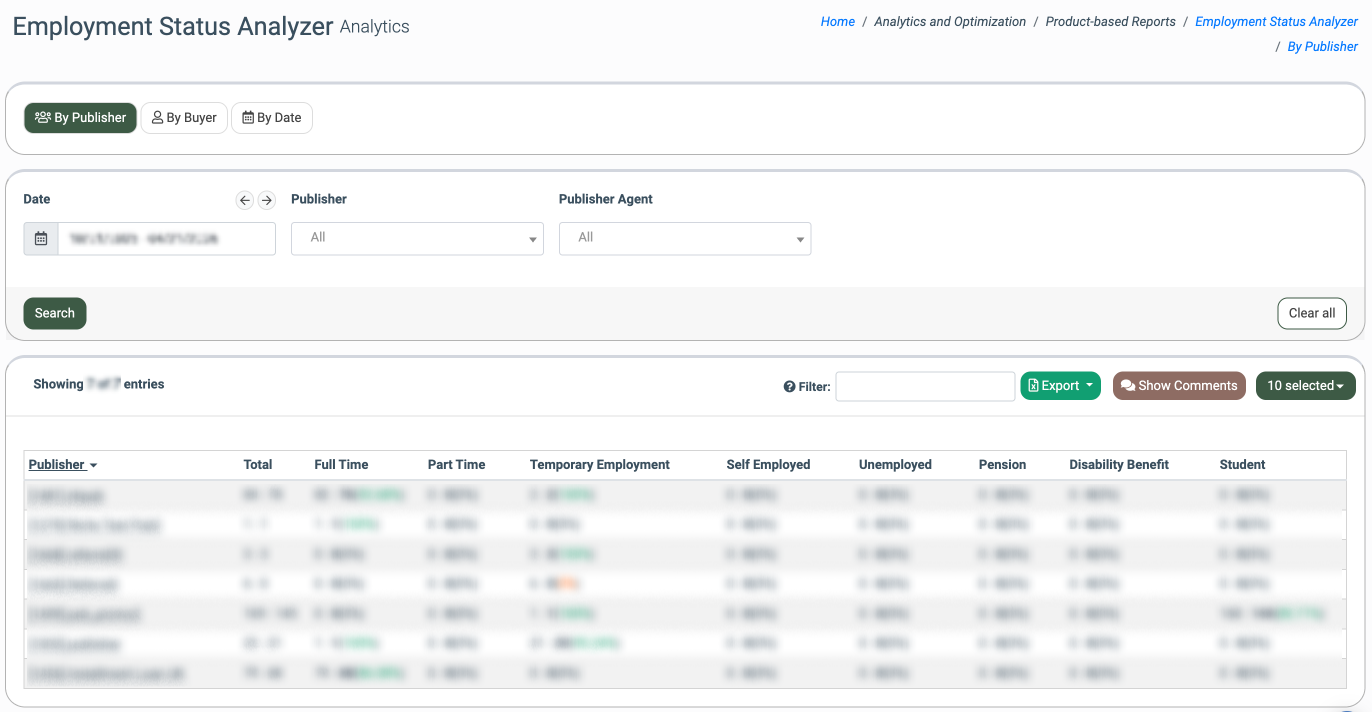Image resolution: width=1372 pixels, height=712 pixels.
Task: Open the Publisher dropdown
Action: point(417,239)
